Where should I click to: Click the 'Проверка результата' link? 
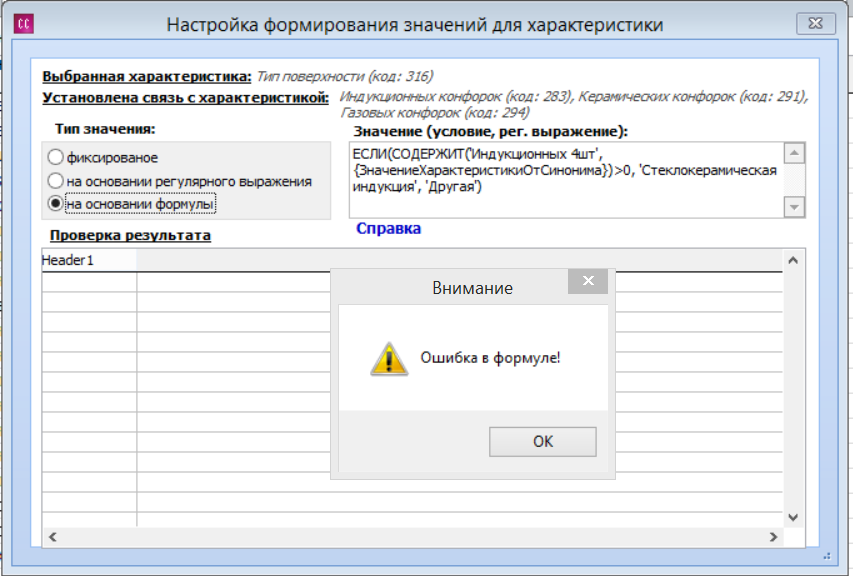[130, 236]
